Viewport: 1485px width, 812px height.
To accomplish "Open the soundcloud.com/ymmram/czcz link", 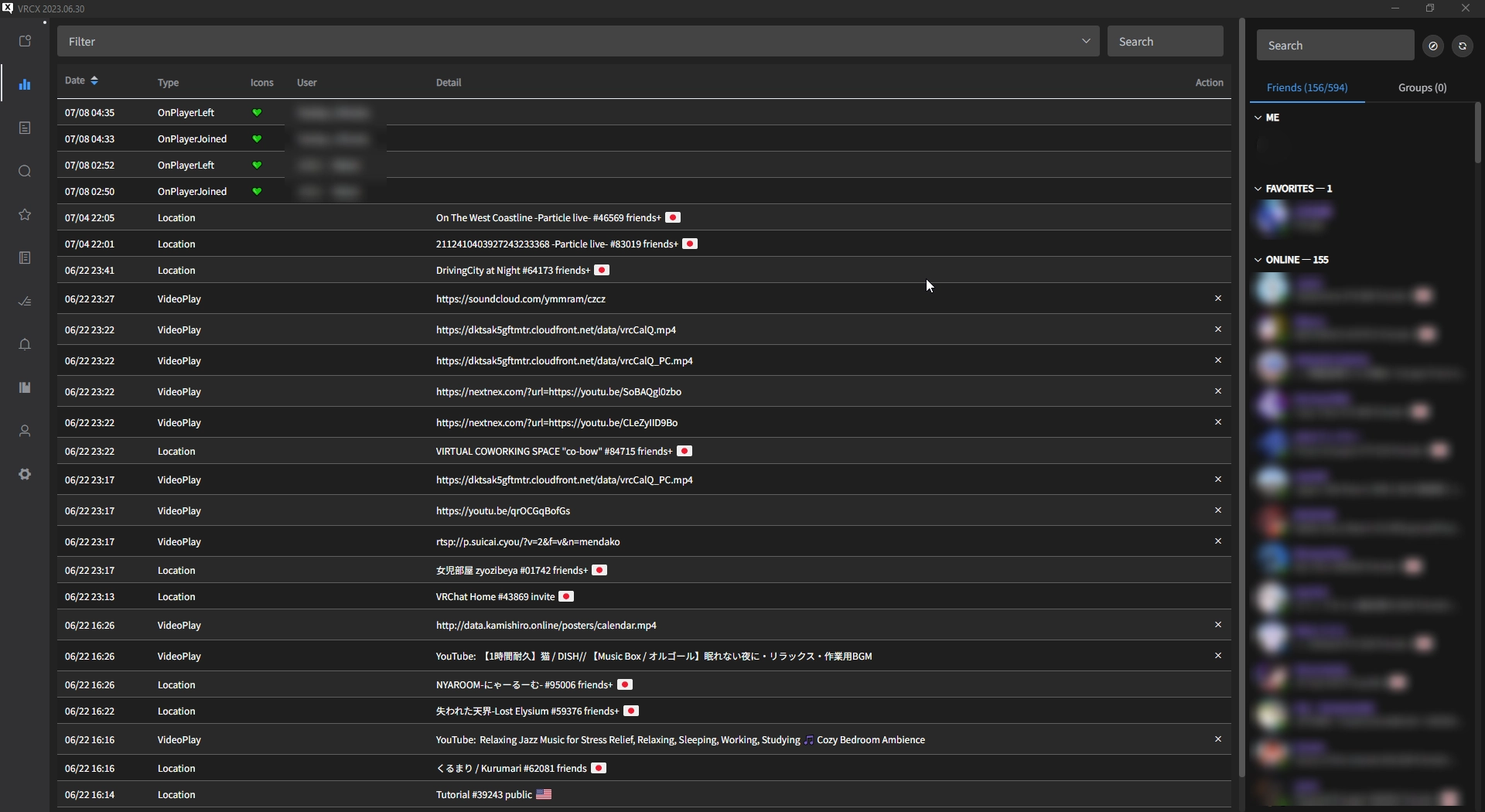I will pyautogui.click(x=521, y=299).
